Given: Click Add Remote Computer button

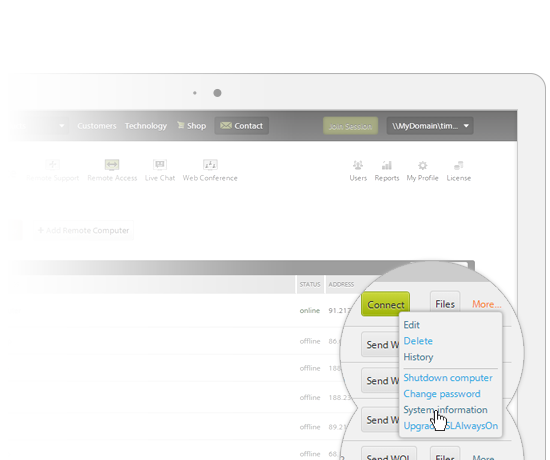Looking at the screenshot, I should tap(84, 231).
